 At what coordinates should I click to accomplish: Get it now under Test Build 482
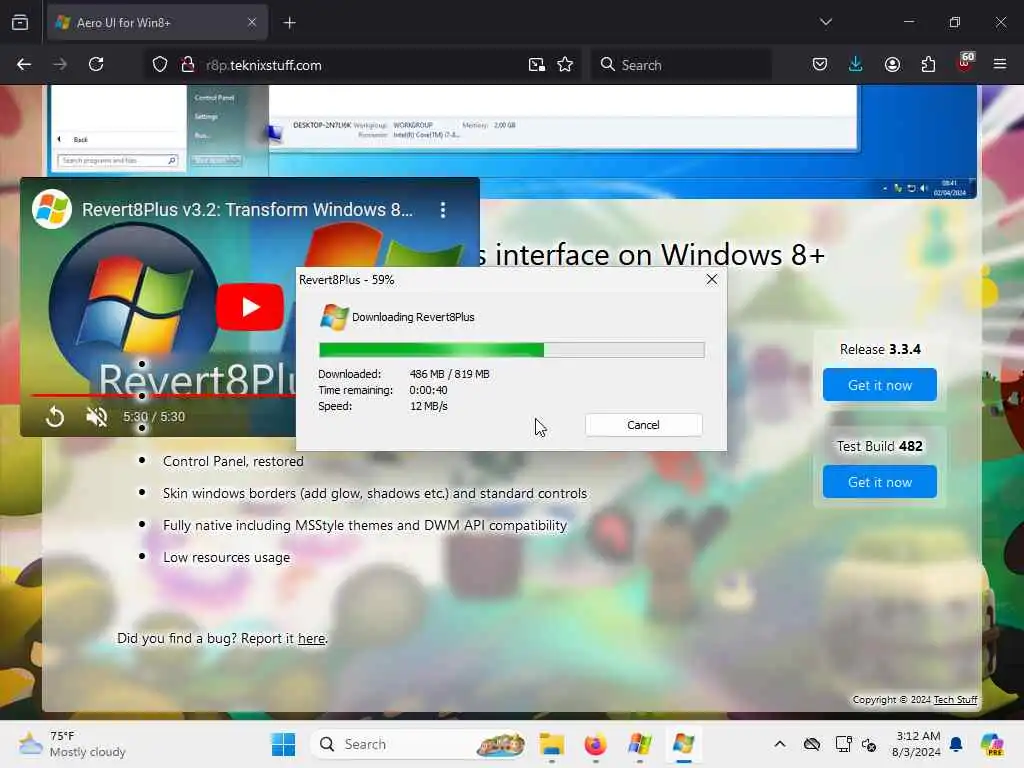880,482
